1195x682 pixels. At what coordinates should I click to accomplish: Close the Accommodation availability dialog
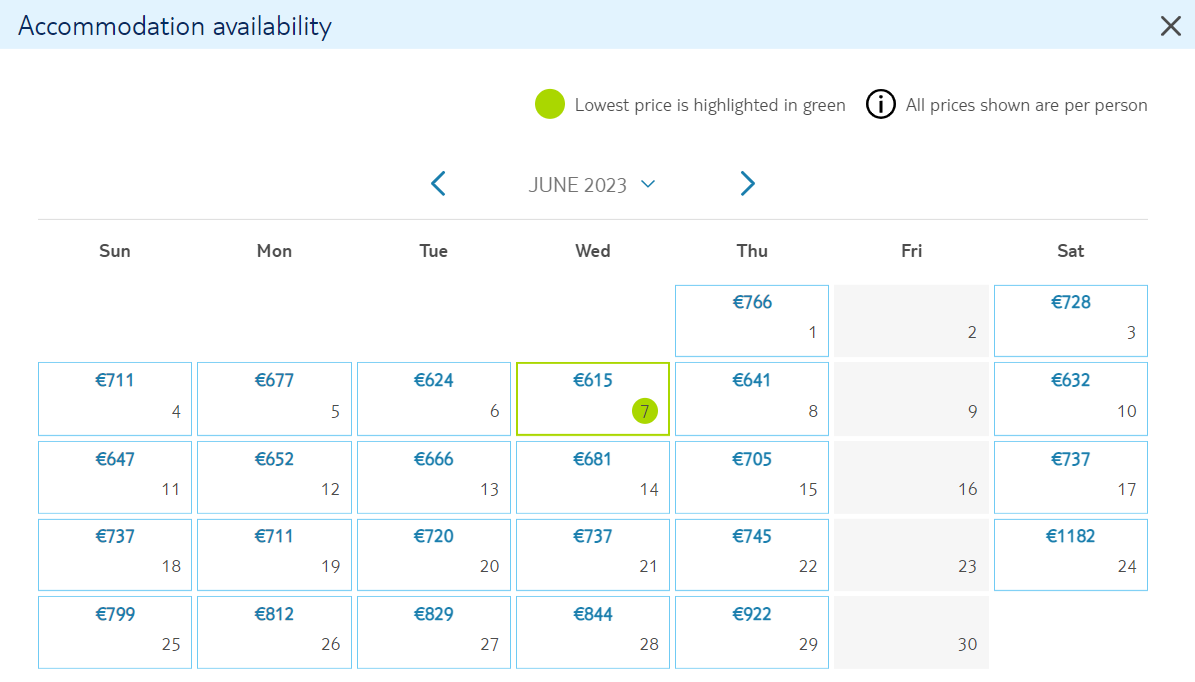(1171, 26)
